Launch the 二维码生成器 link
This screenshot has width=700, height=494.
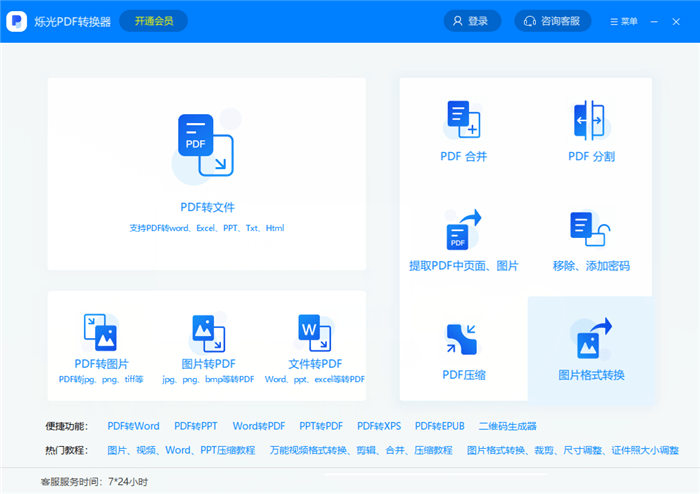tap(507, 426)
